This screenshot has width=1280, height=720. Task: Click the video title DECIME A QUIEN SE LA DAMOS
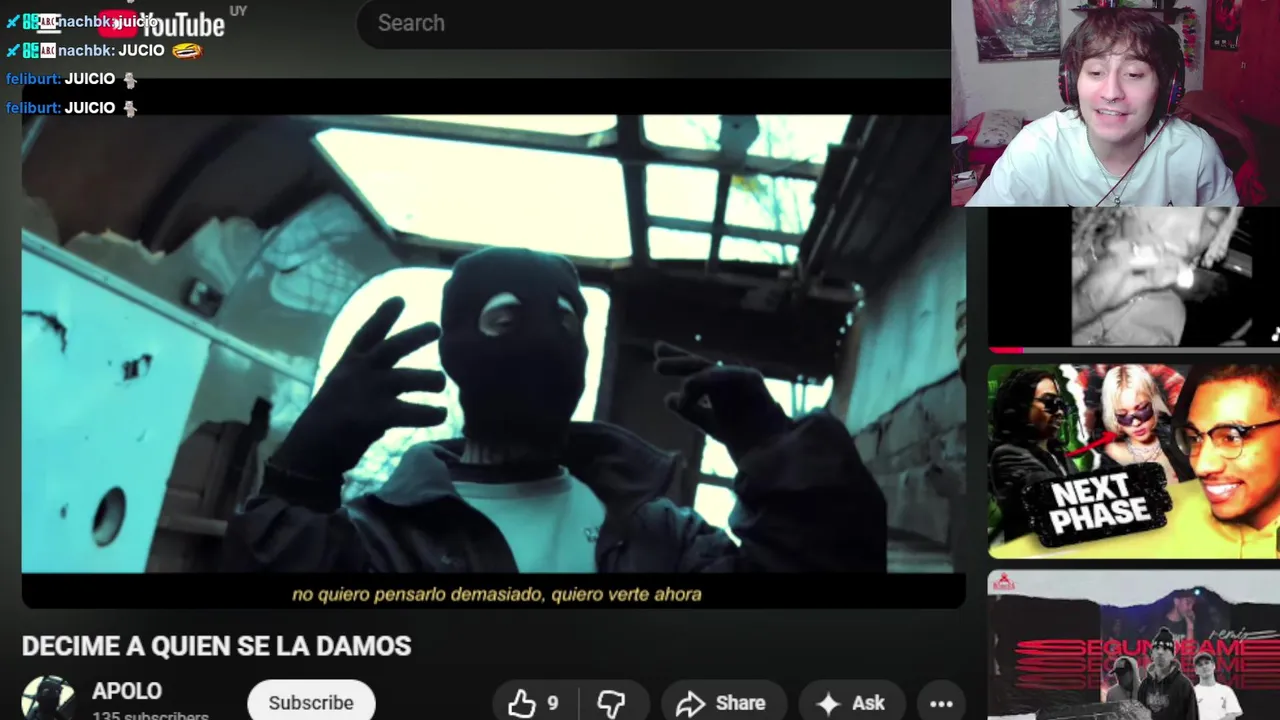[217, 646]
